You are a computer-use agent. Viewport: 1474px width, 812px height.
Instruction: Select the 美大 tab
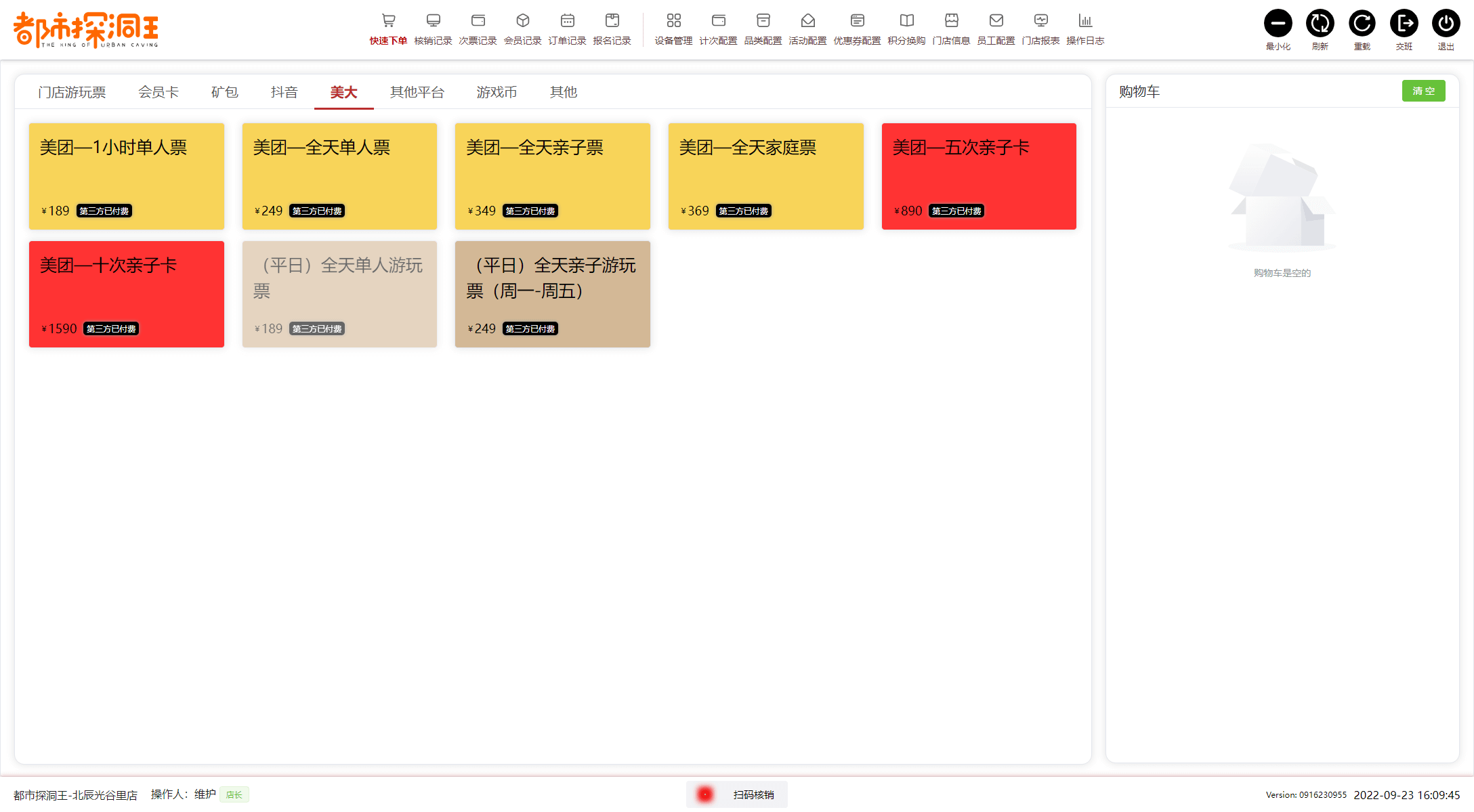(x=344, y=92)
